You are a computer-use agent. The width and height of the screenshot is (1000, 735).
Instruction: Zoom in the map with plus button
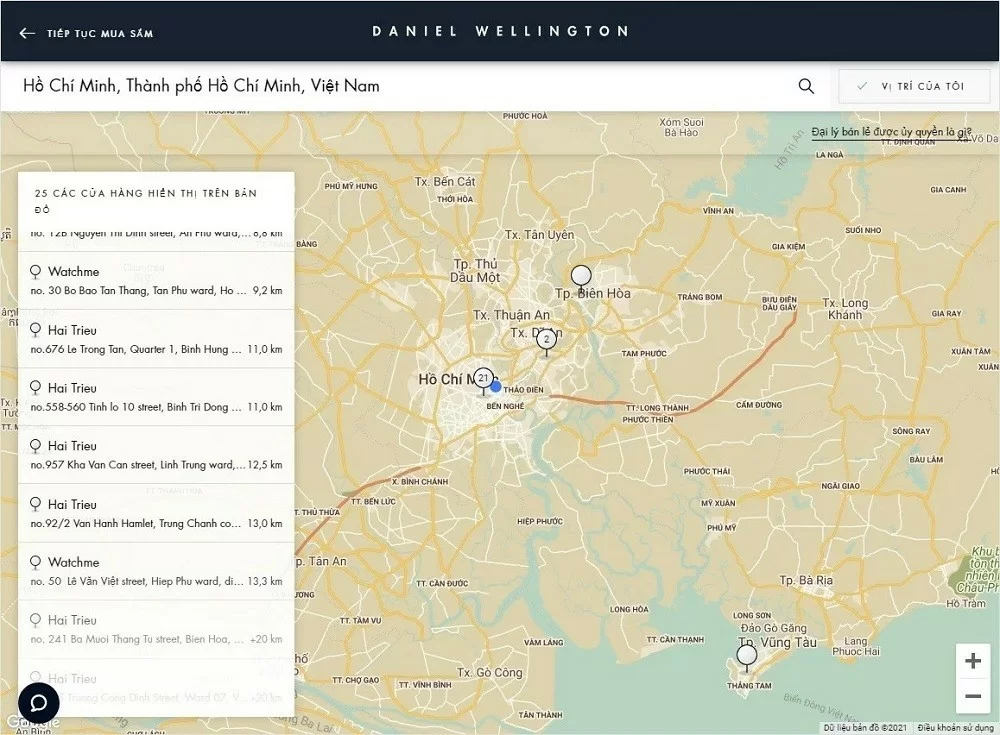(x=972, y=661)
